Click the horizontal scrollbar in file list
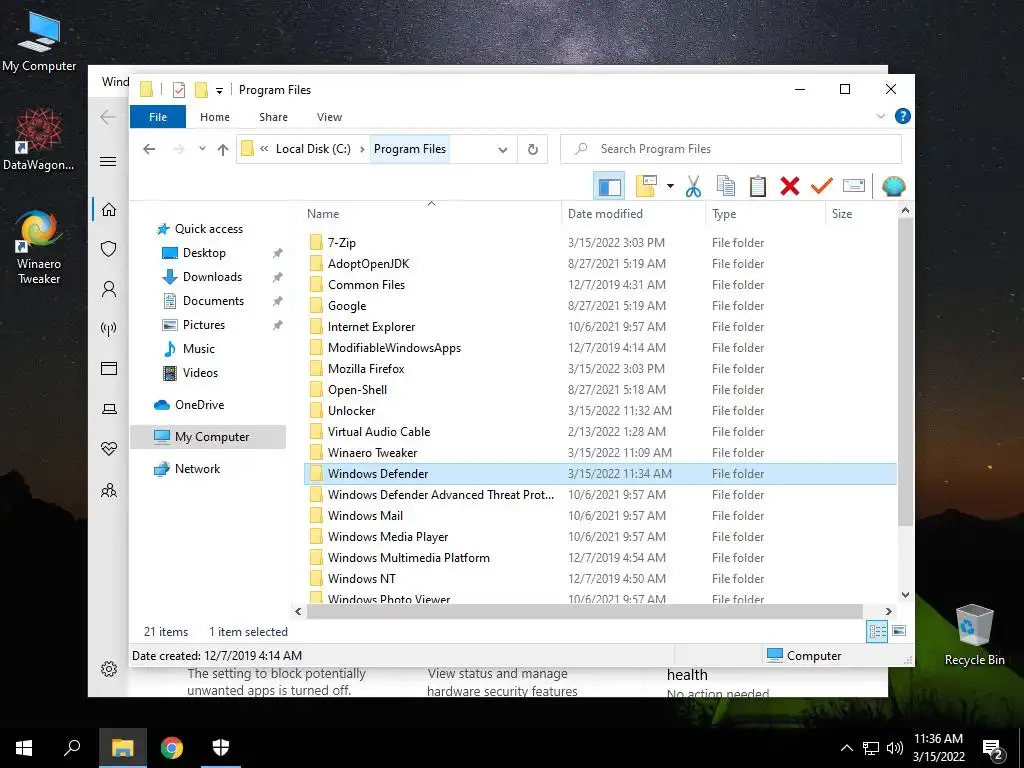1024x768 pixels. (584, 611)
